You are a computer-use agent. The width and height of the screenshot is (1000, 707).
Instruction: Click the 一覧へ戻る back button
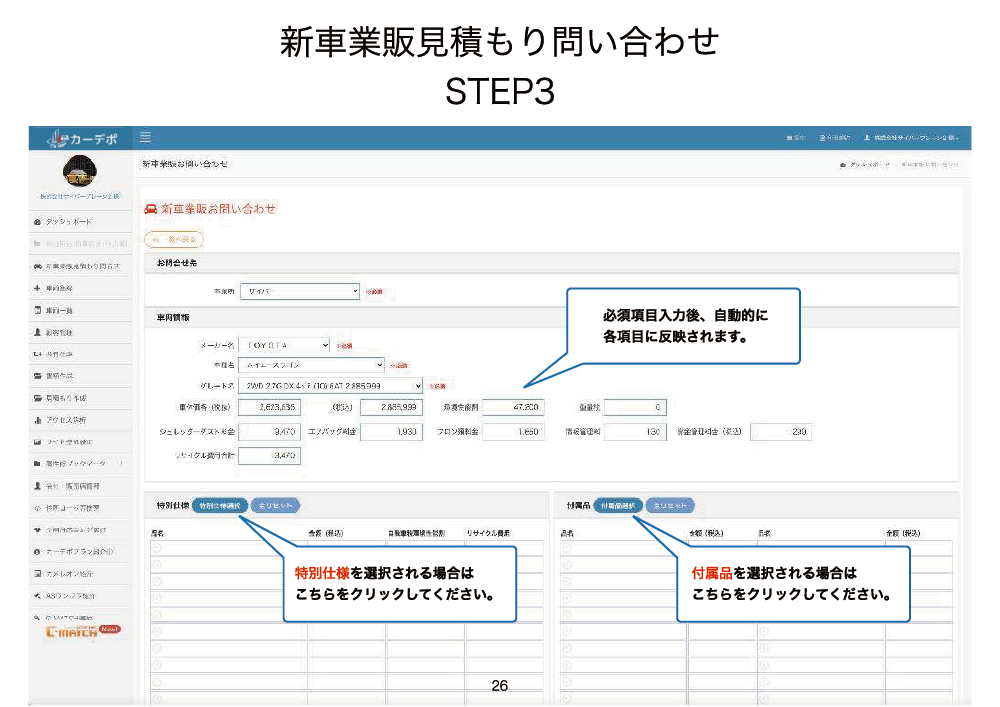pos(175,239)
